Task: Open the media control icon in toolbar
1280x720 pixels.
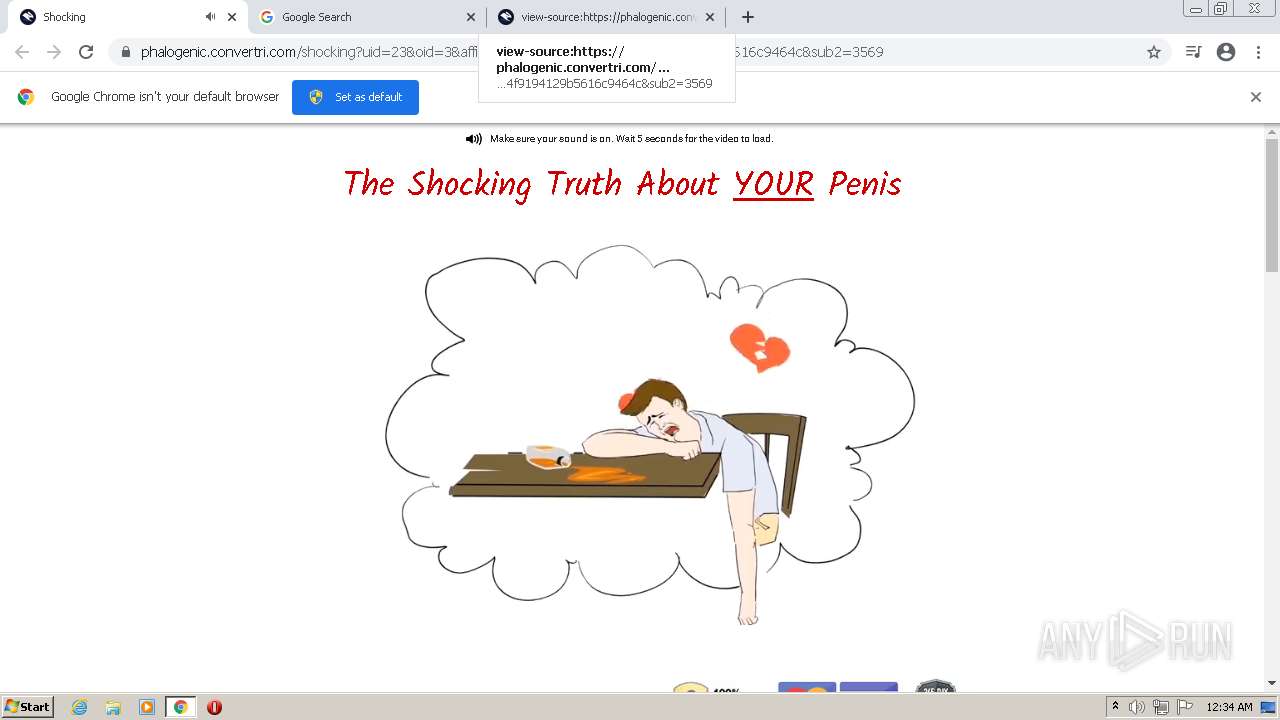Action: (1193, 52)
